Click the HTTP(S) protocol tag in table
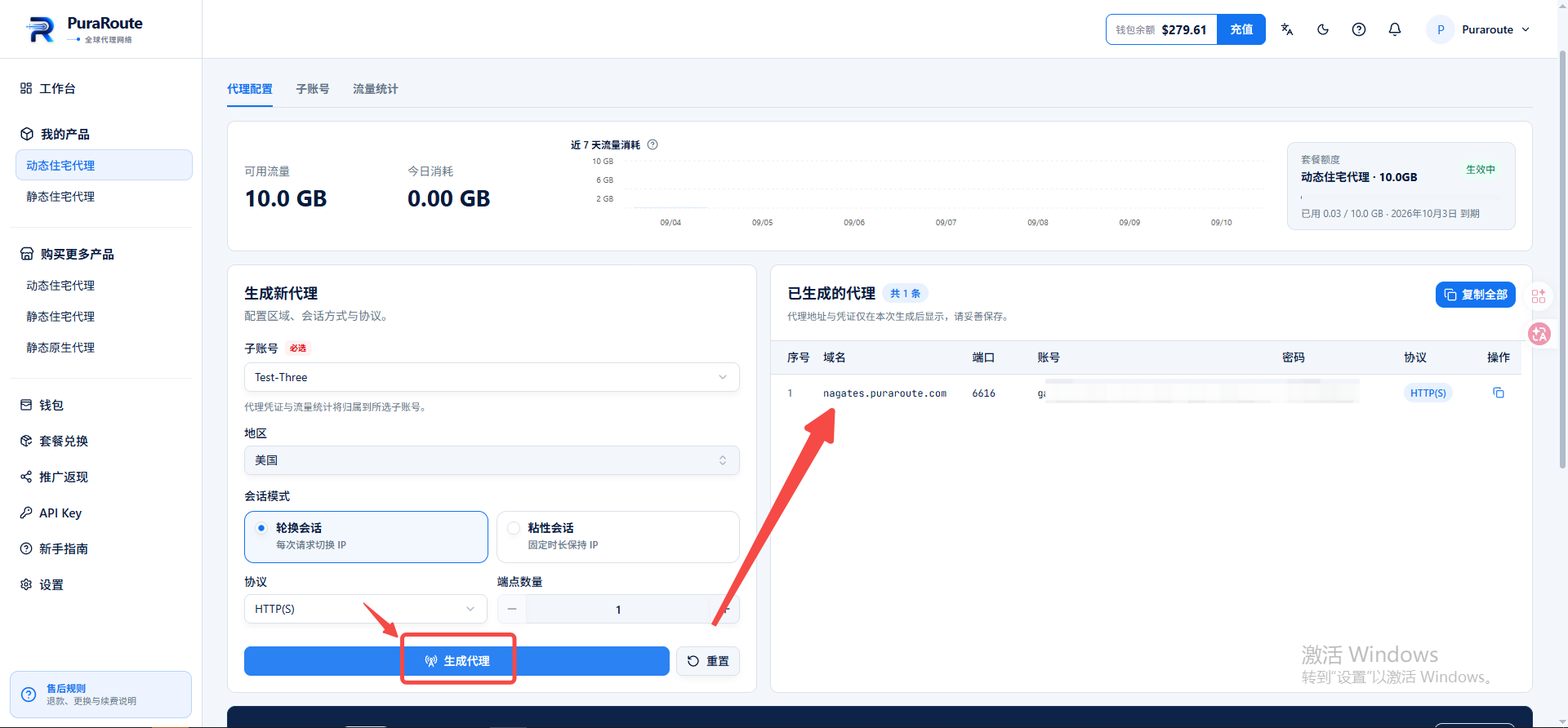This screenshot has height=728, width=1568. [x=1428, y=393]
